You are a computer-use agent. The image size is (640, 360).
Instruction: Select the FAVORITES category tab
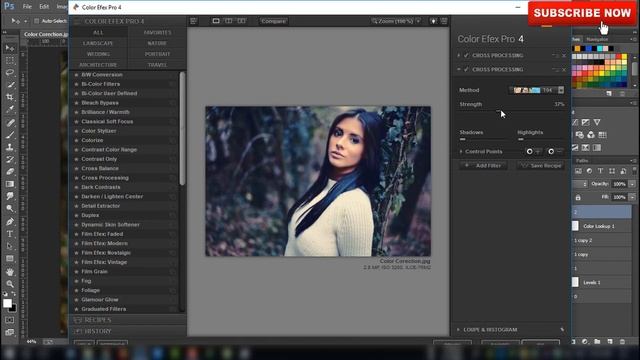tap(157, 33)
